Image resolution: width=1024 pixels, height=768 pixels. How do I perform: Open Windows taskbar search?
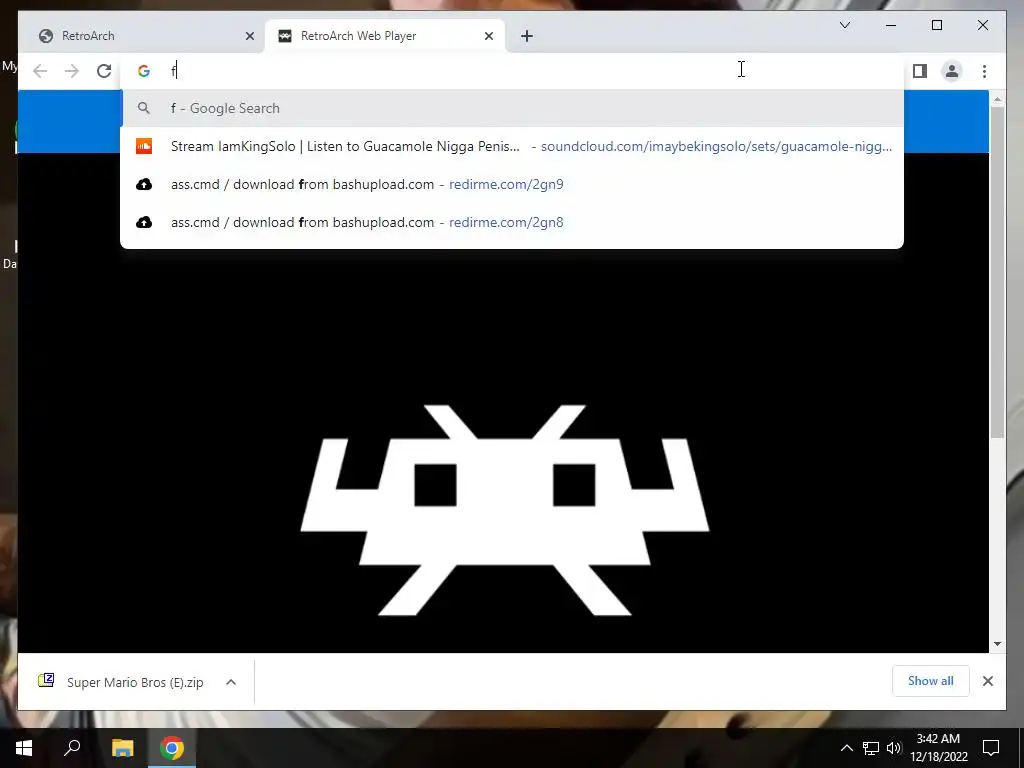click(x=72, y=748)
